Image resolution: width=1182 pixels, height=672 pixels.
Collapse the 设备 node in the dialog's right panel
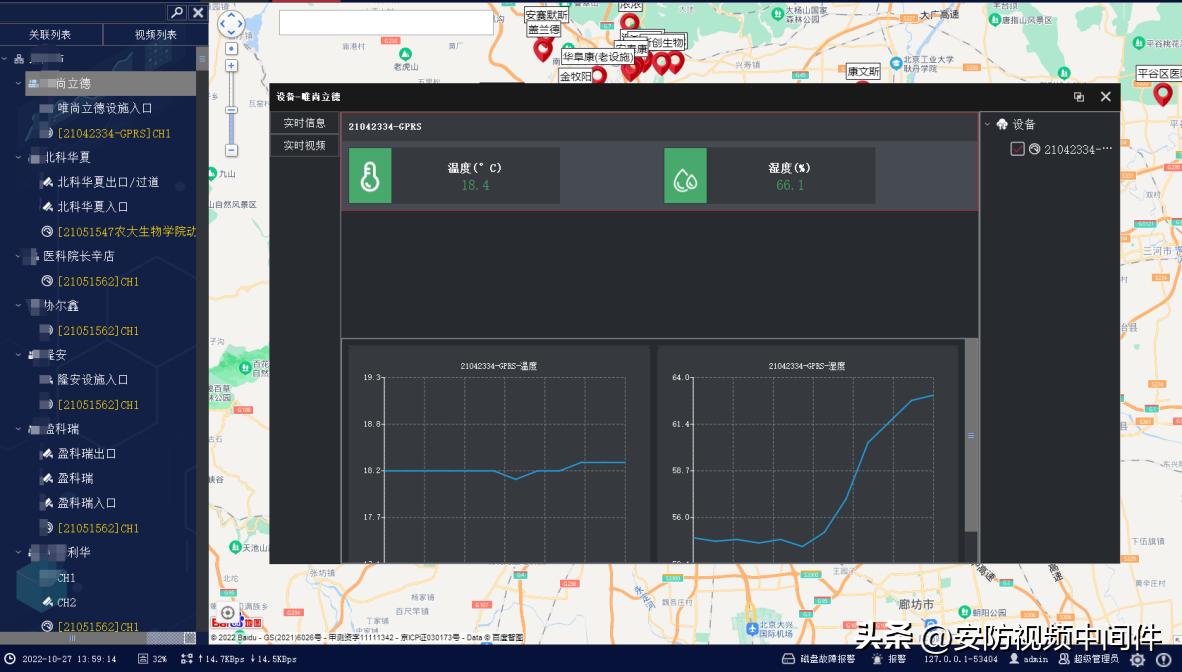pyautogui.click(x=987, y=123)
